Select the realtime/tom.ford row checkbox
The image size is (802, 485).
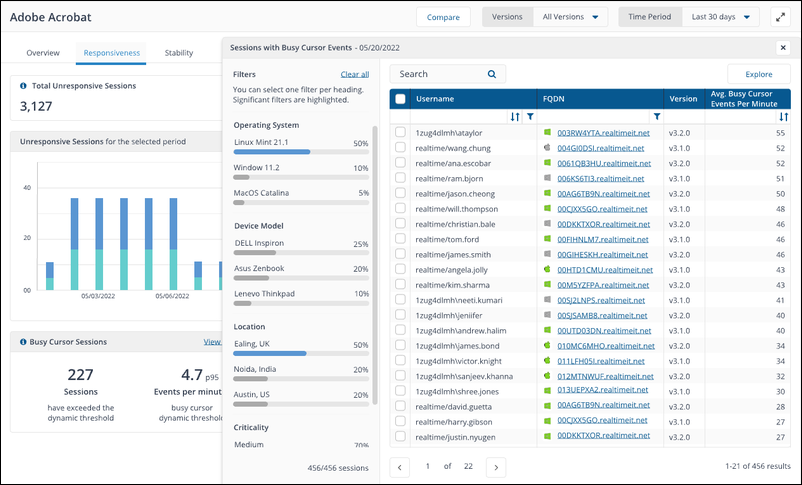click(x=401, y=239)
